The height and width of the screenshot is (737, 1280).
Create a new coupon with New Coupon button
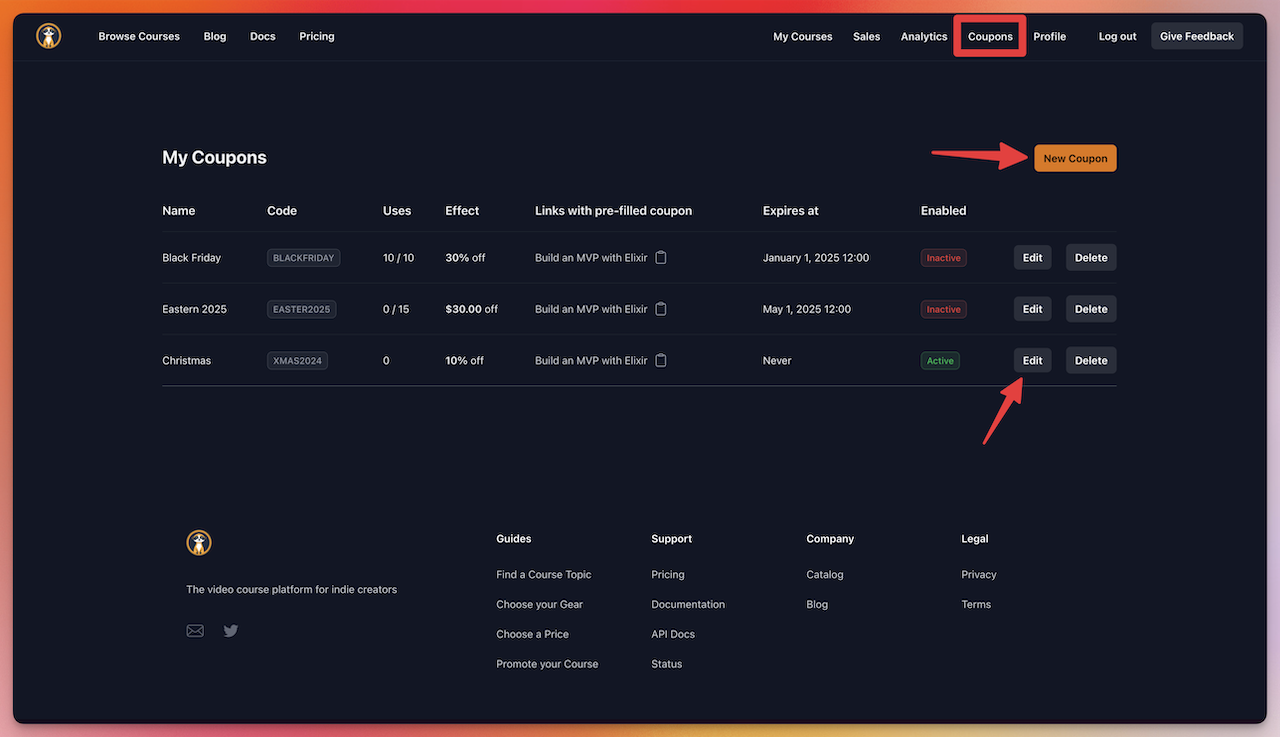pos(1075,158)
